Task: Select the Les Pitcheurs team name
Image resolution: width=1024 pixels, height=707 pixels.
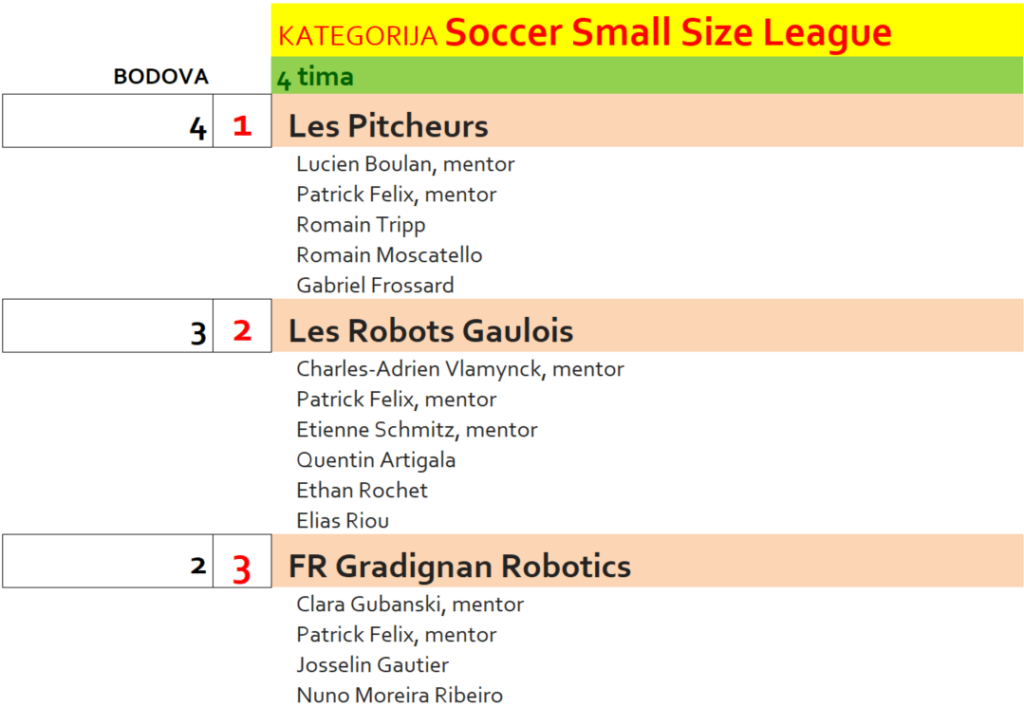Action: tap(388, 126)
